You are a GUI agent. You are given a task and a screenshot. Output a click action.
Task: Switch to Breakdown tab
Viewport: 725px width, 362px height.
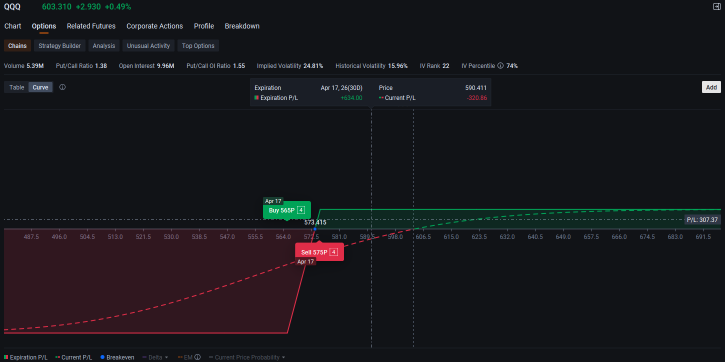click(x=242, y=26)
